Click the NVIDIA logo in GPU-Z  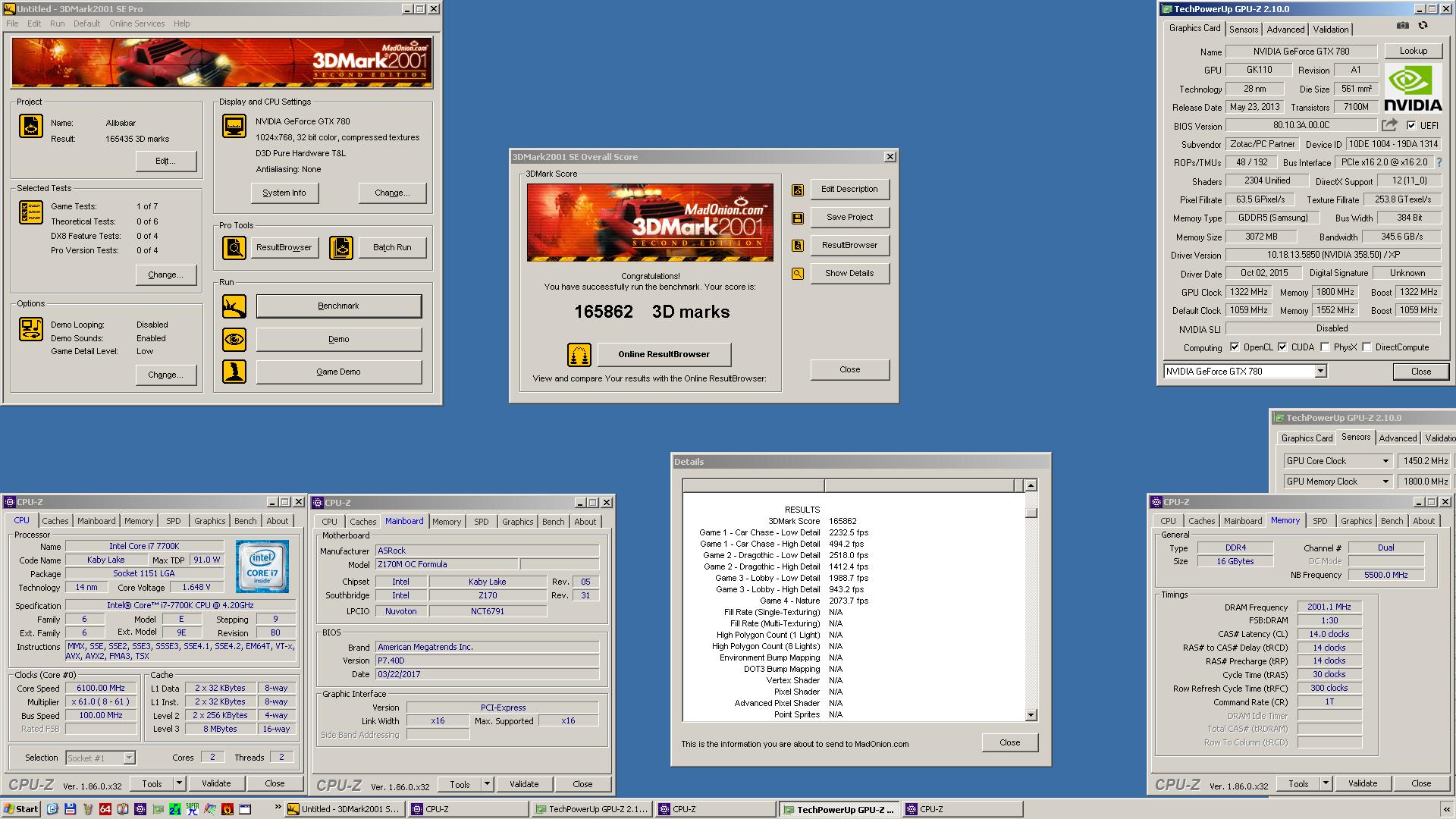1413,89
